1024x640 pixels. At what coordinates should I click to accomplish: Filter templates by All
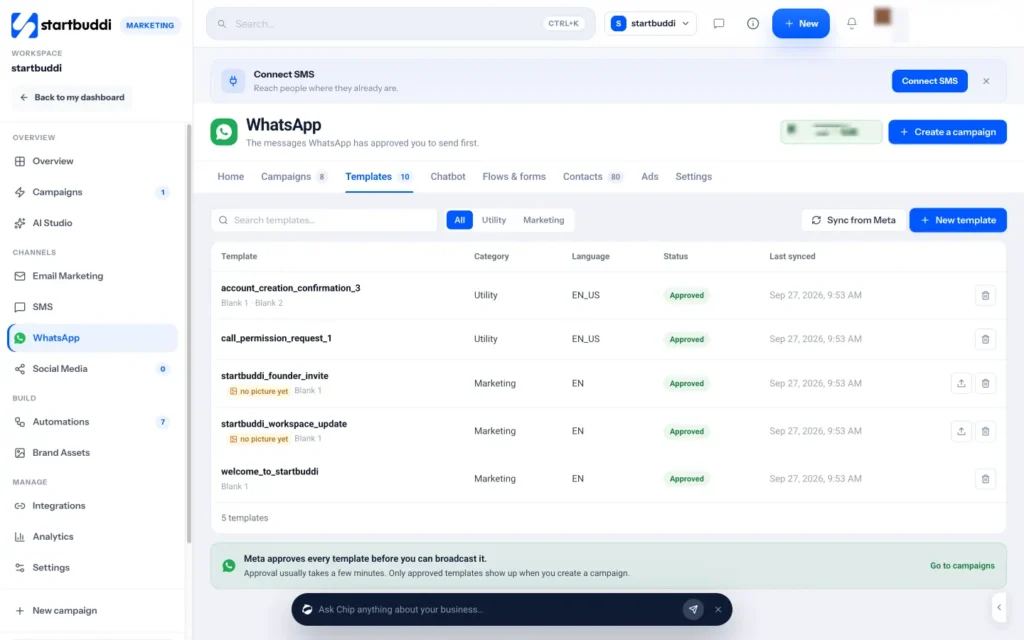point(459,220)
